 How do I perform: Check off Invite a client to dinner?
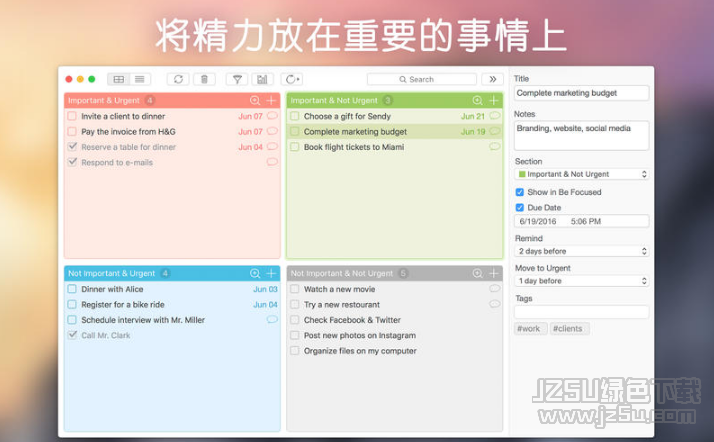click(x=72, y=116)
